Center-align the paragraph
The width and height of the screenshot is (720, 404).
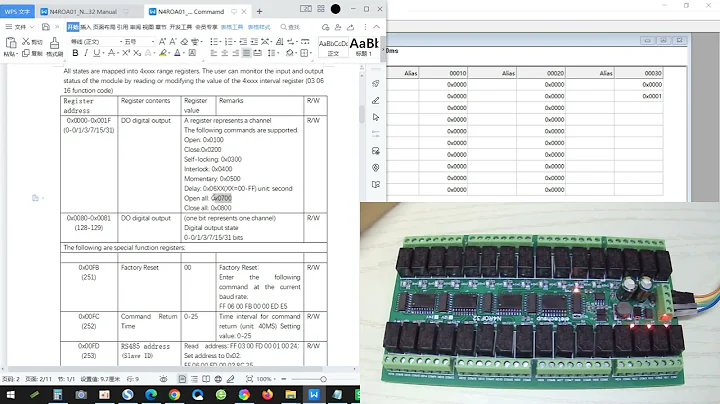[225, 53]
